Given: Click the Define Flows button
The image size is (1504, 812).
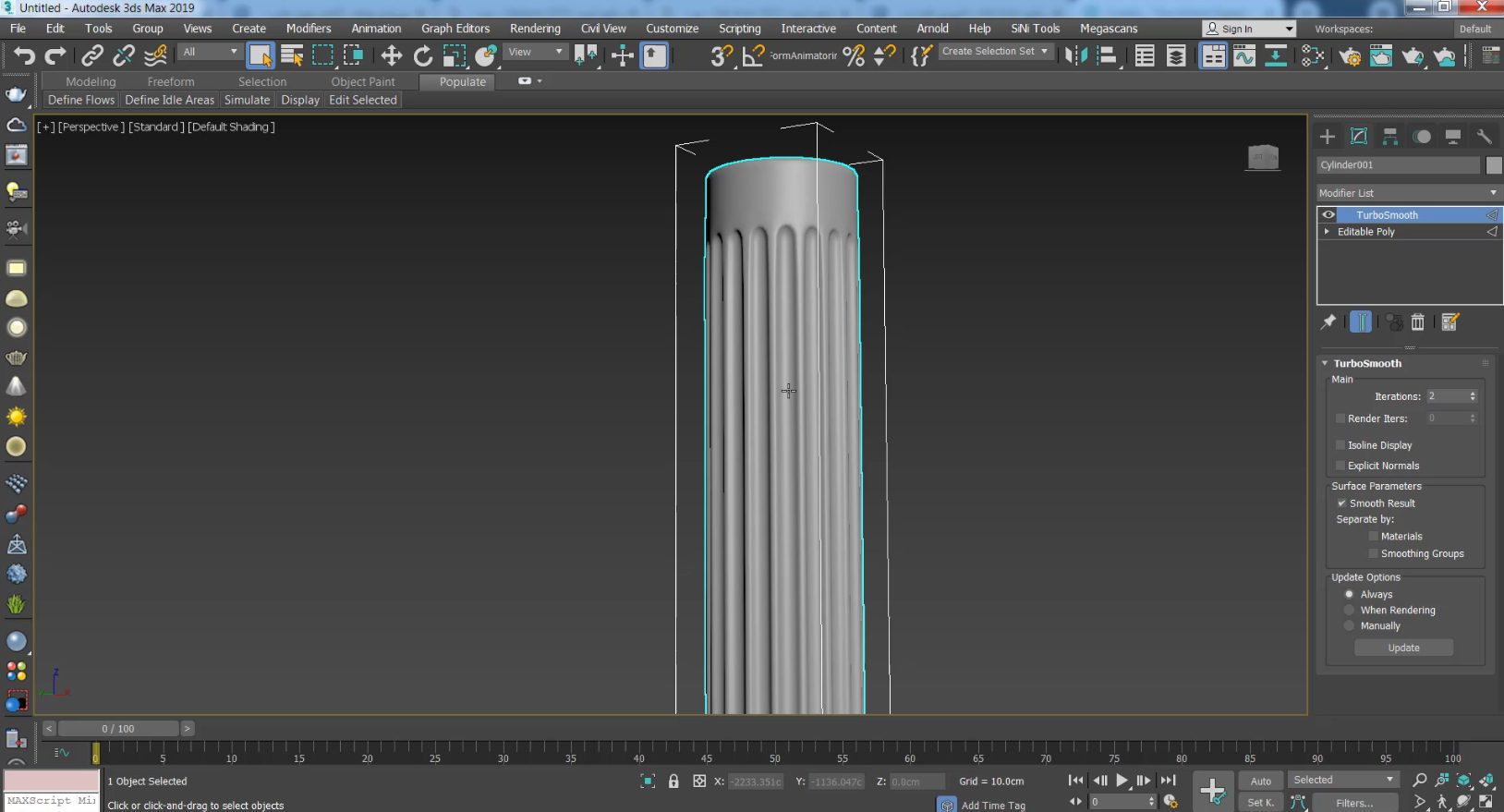Looking at the screenshot, I should 81,100.
